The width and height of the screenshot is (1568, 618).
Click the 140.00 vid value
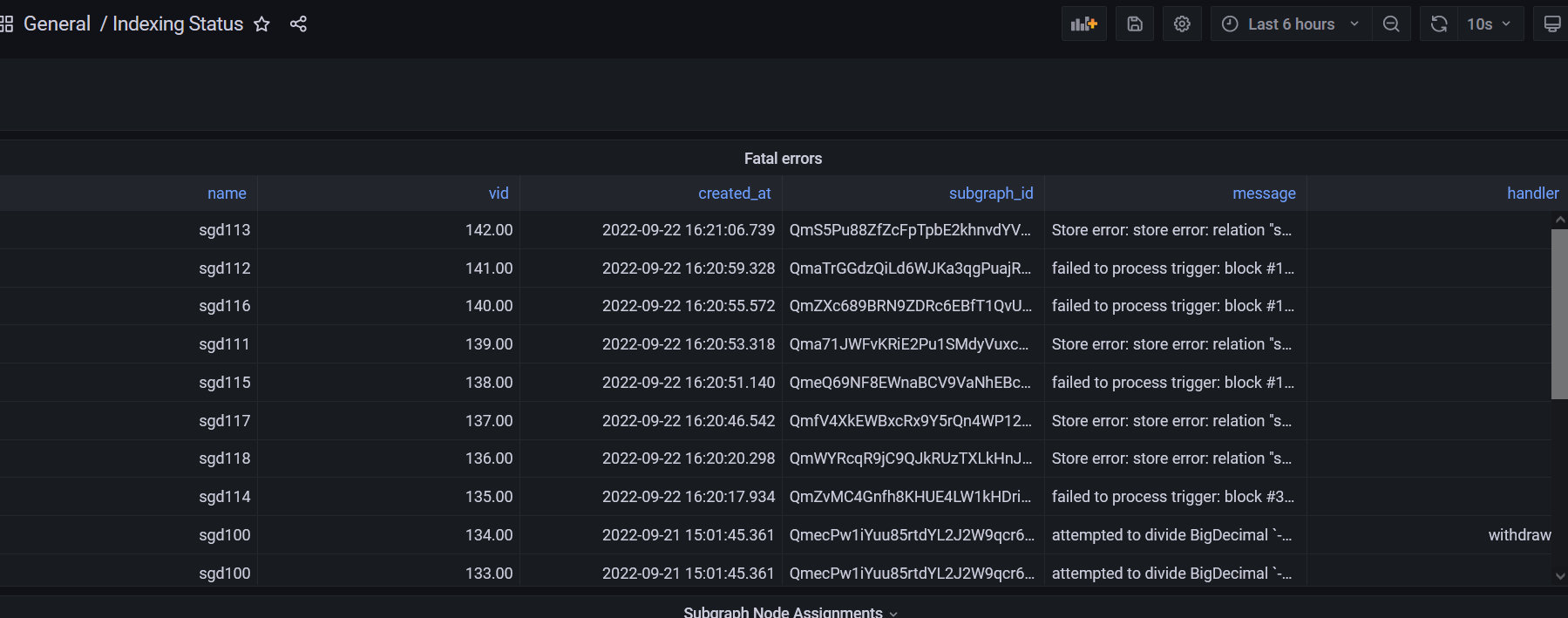pos(489,306)
